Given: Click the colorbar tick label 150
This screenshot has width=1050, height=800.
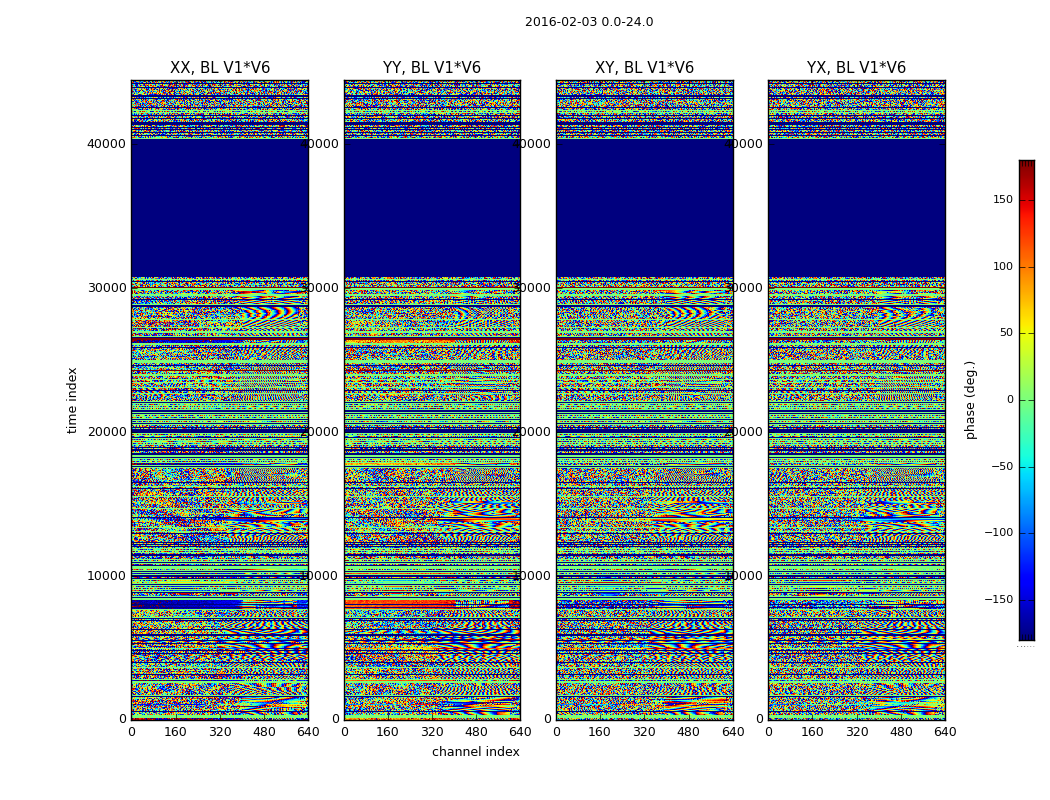Looking at the screenshot, I should coord(1001,200).
